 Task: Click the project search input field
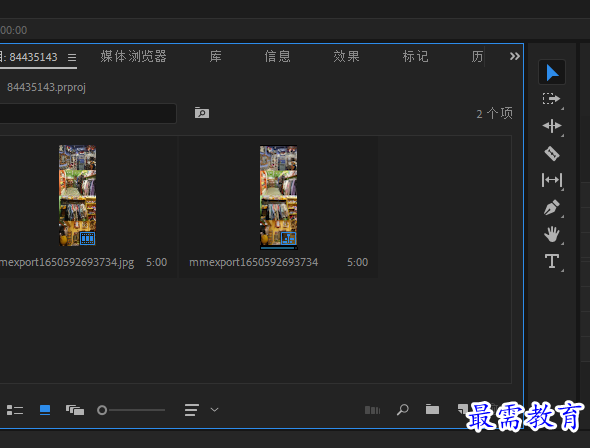coord(88,113)
